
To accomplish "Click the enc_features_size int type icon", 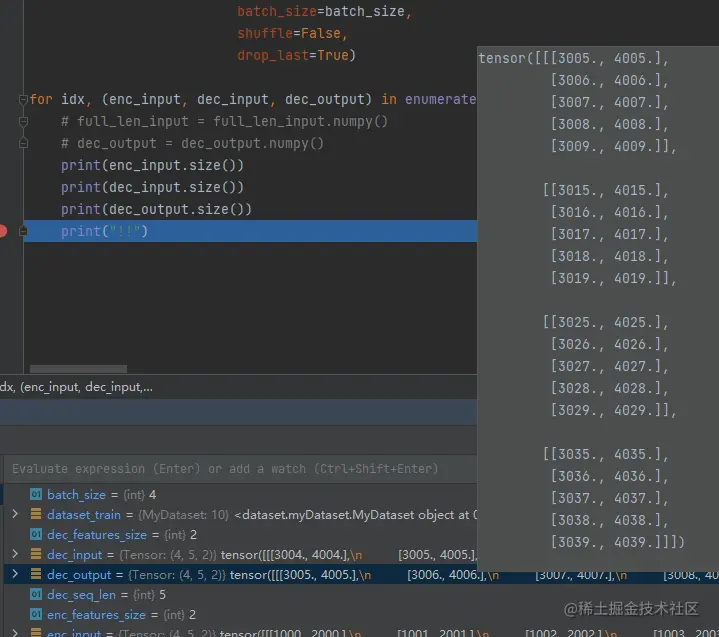I will tap(36, 614).
